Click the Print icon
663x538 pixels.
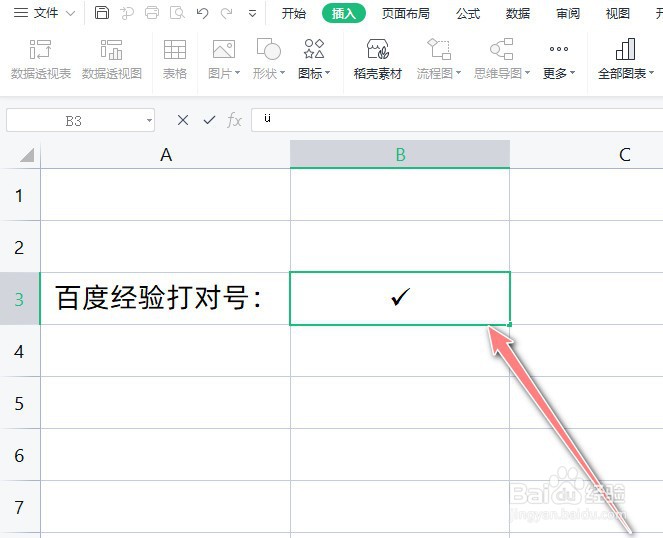(x=152, y=13)
